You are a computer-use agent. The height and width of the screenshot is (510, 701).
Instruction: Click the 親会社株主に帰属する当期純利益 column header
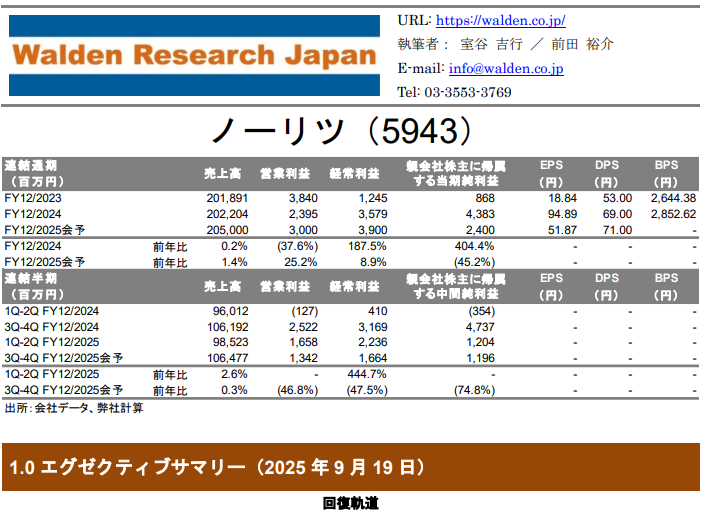456,173
